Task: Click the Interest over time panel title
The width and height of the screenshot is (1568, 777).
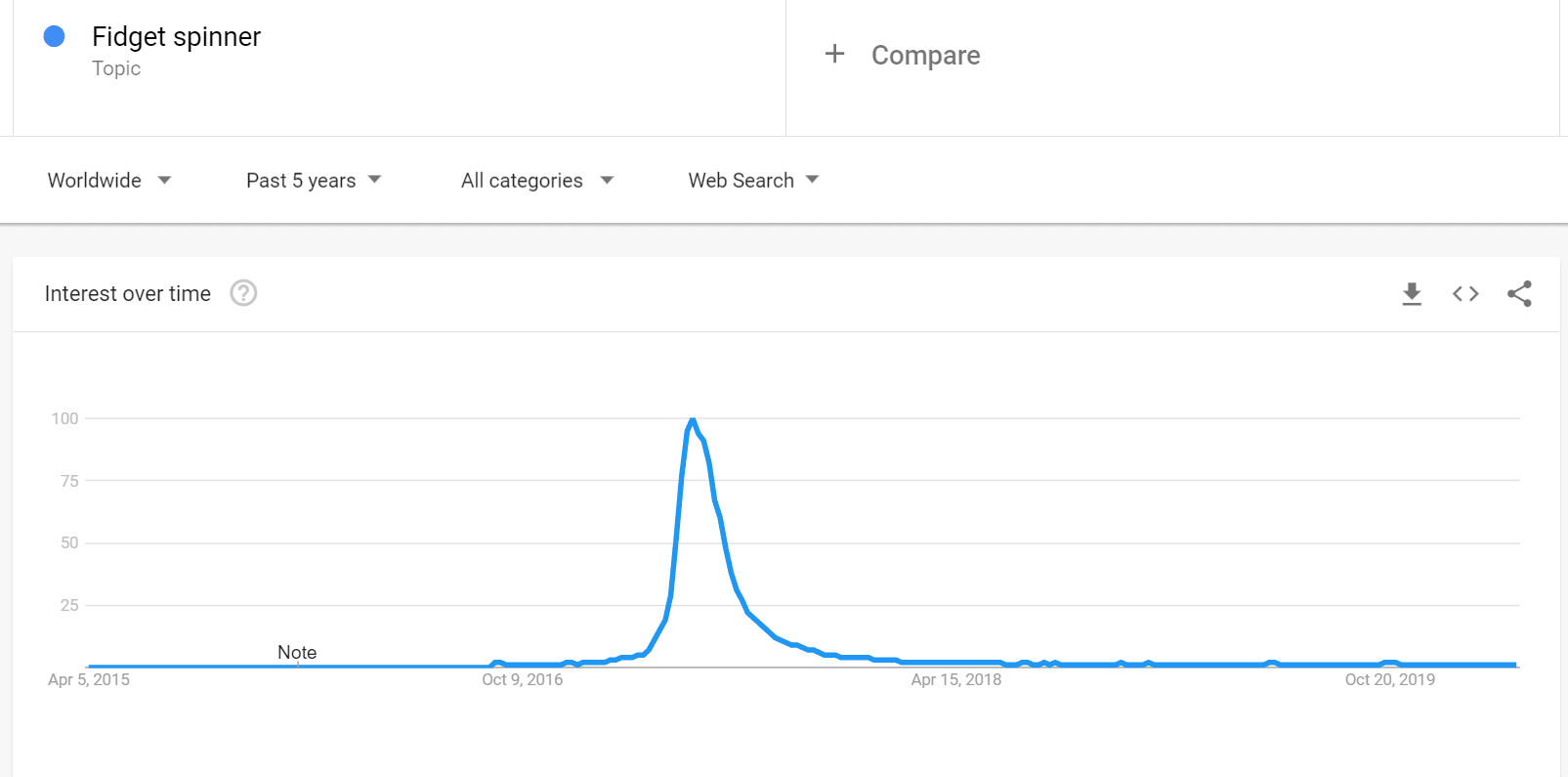Action: (x=127, y=293)
